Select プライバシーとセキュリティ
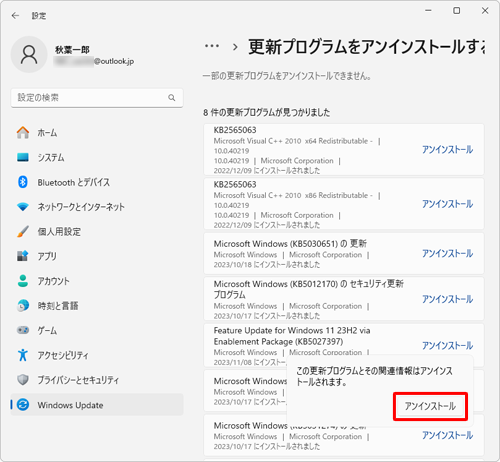Screen dimensions: 500x462 click(x=97, y=380)
